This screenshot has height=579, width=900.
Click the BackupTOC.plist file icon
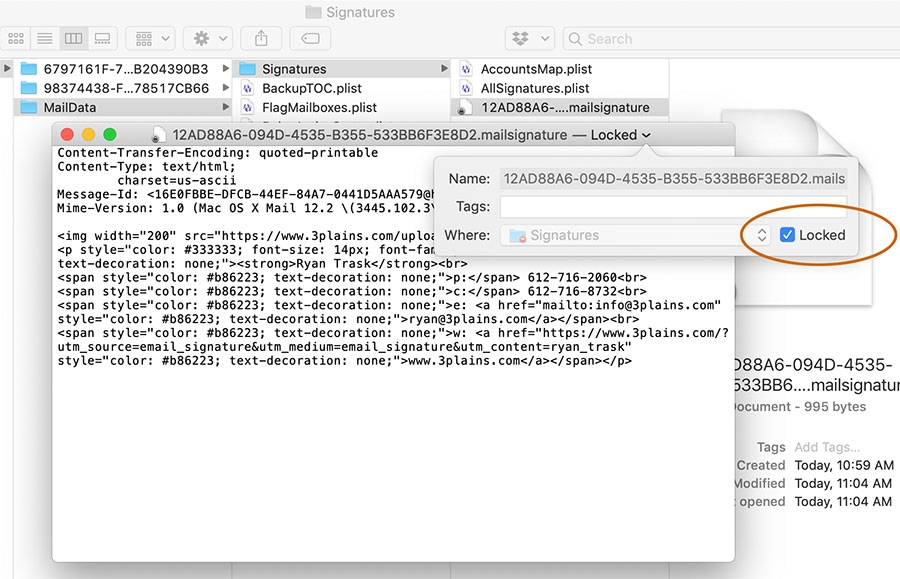pos(247,88)
